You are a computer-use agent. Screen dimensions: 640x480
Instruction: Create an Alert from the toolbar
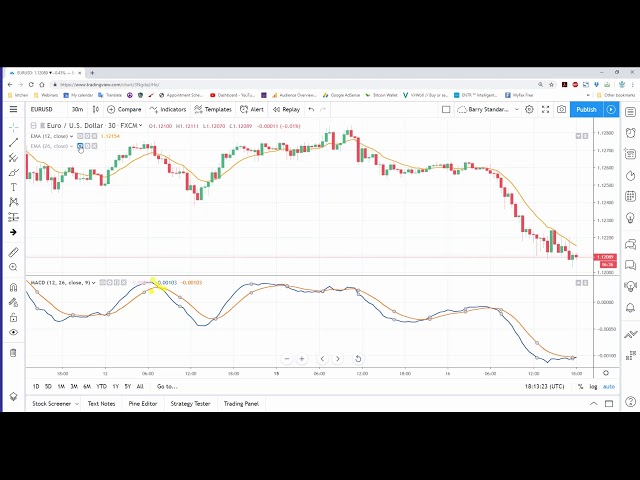(252, 109)
